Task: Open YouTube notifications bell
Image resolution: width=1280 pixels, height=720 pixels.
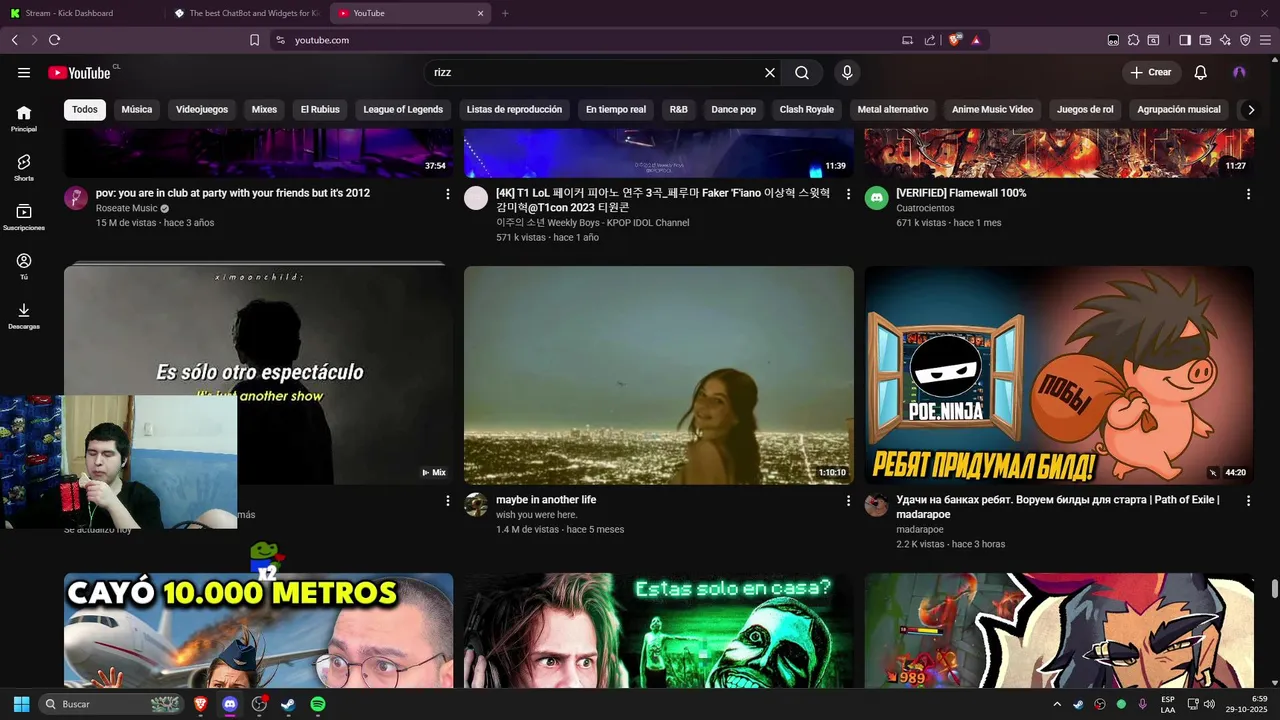Action: [x=1201, y=73]
